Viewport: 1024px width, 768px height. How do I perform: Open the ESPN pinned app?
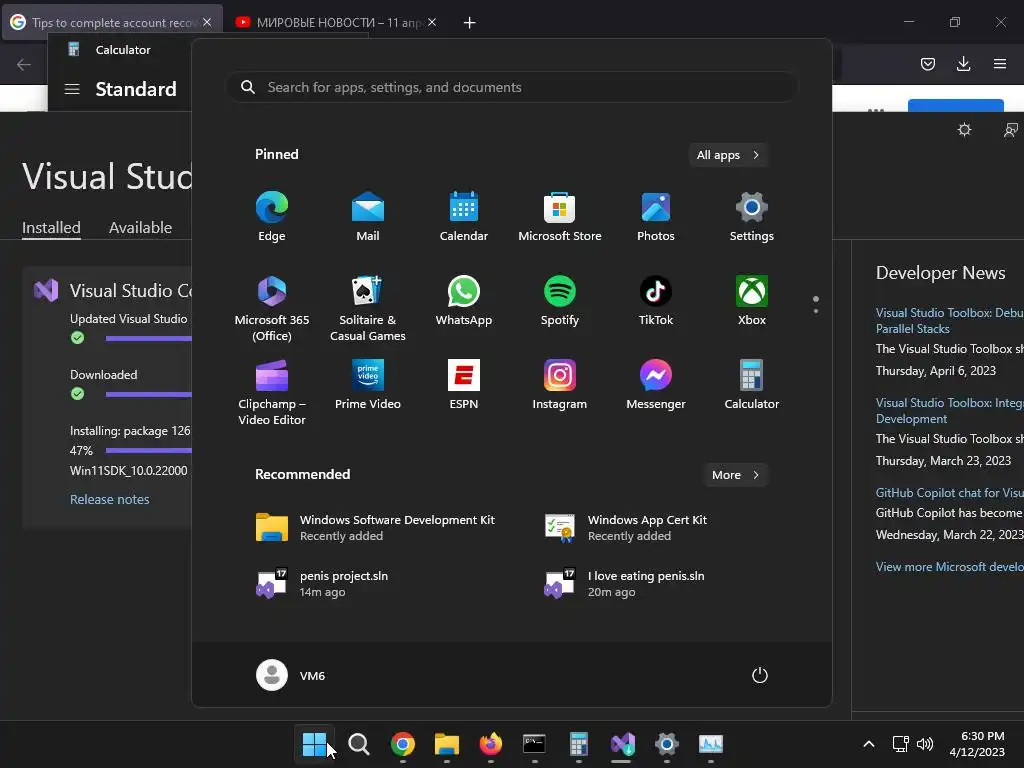coord(464,385)
